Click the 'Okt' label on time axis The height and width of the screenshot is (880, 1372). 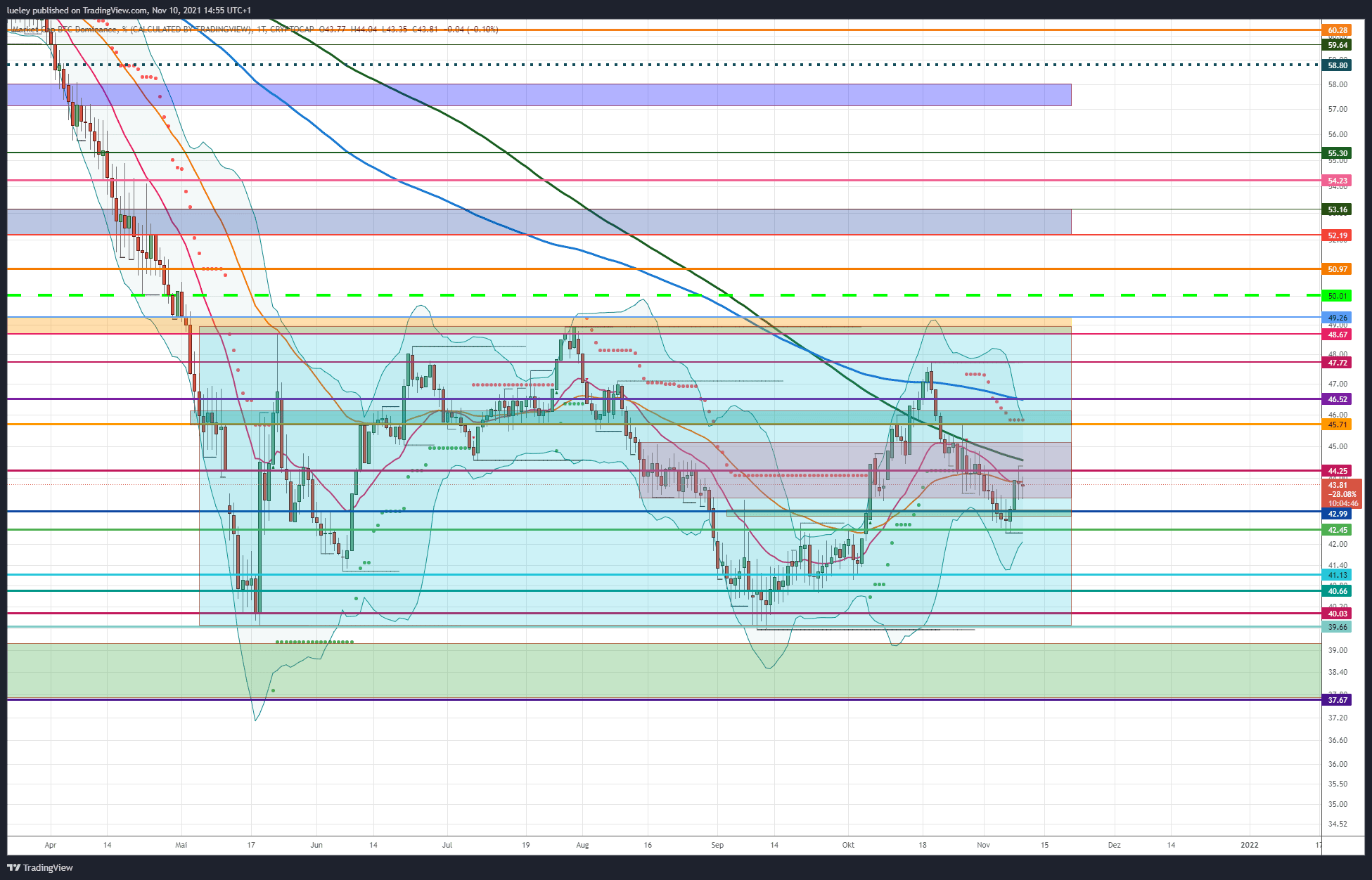849,845
